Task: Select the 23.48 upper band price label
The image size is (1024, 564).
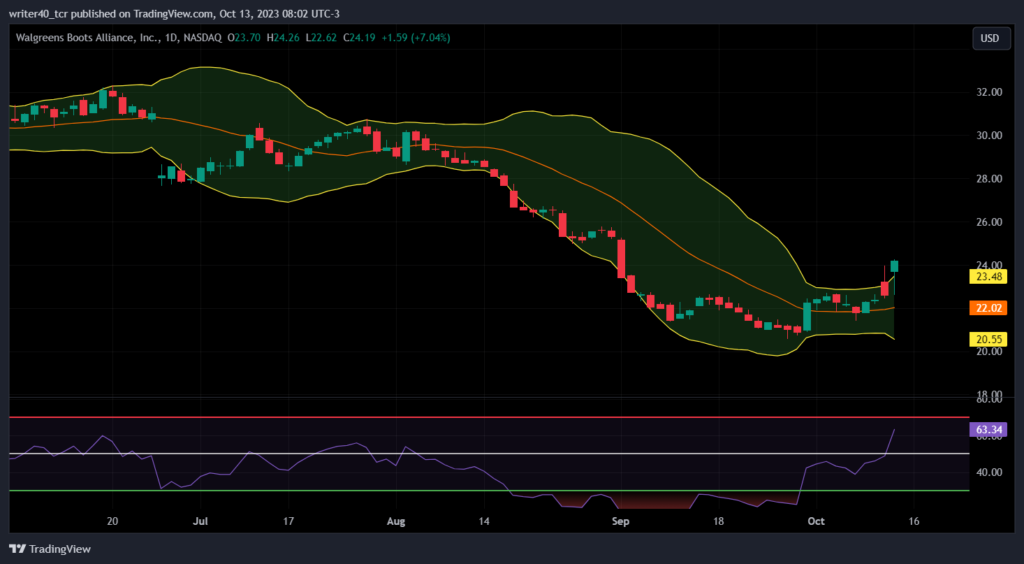Action: pyautogui.click(x=988, y=276)
